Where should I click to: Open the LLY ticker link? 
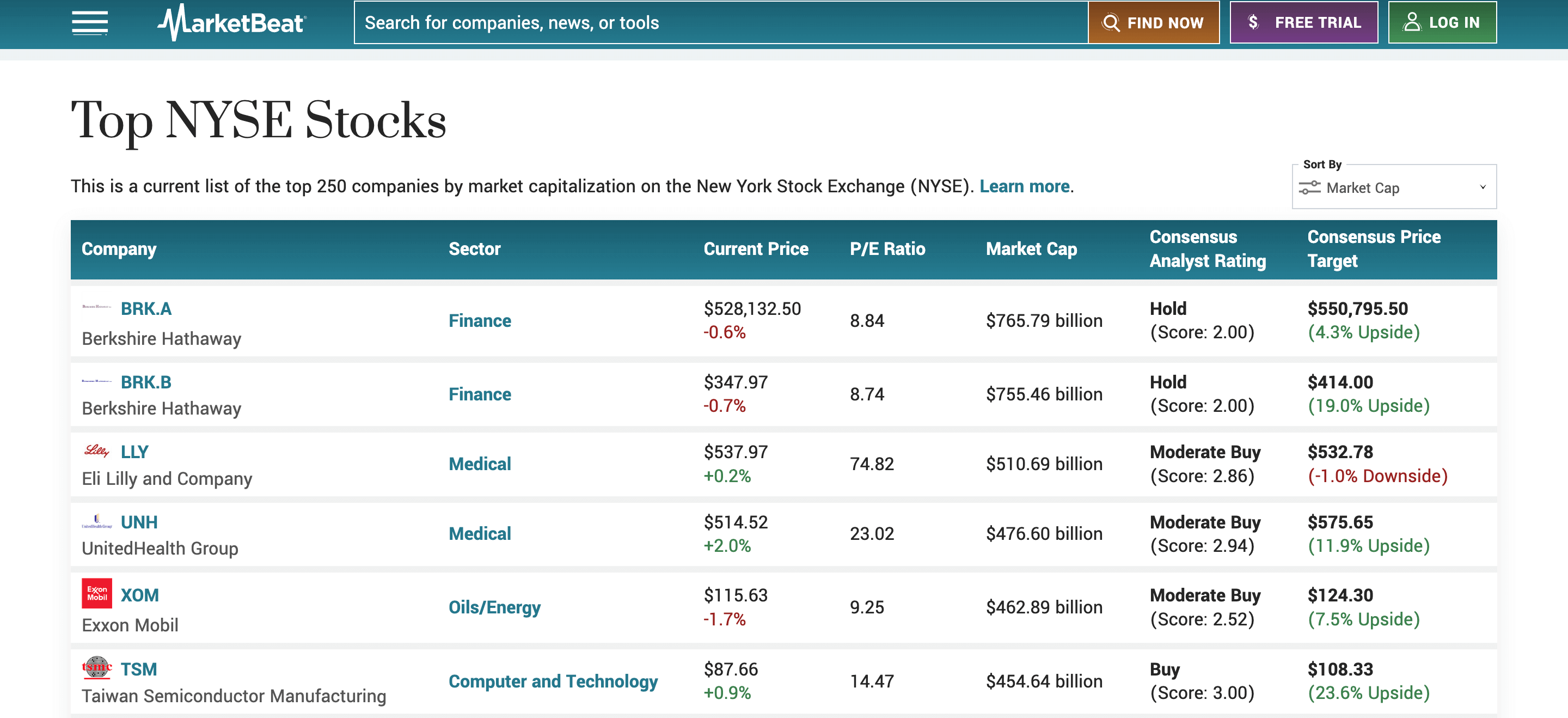click(134, 452)
